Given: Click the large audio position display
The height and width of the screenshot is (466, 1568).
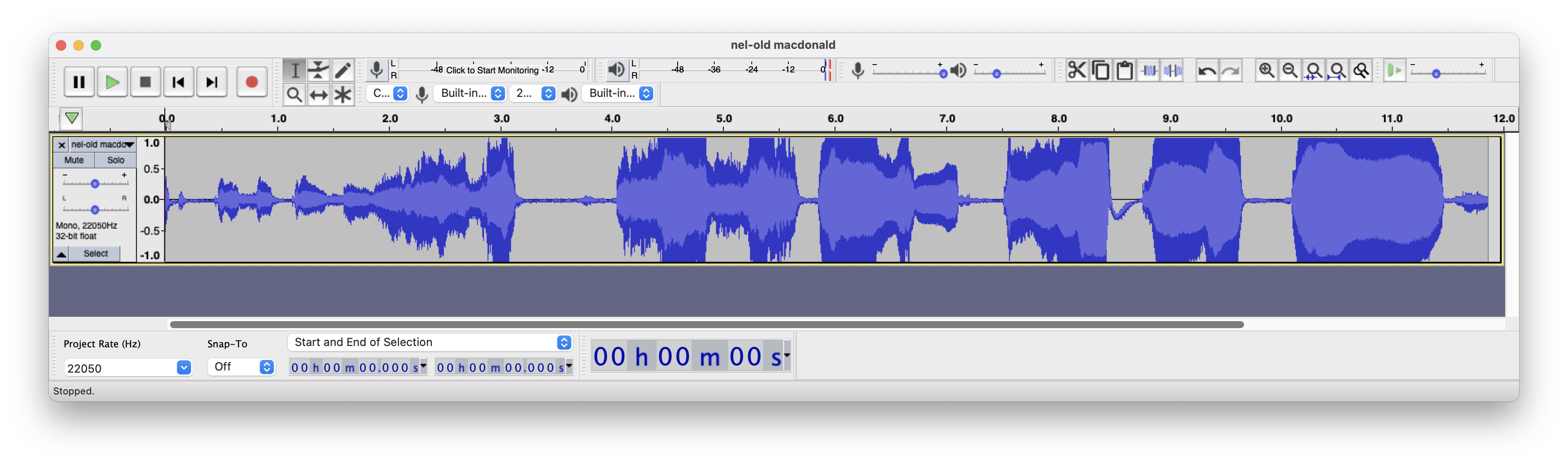Looking at the screenshot, I should [687, 356].
